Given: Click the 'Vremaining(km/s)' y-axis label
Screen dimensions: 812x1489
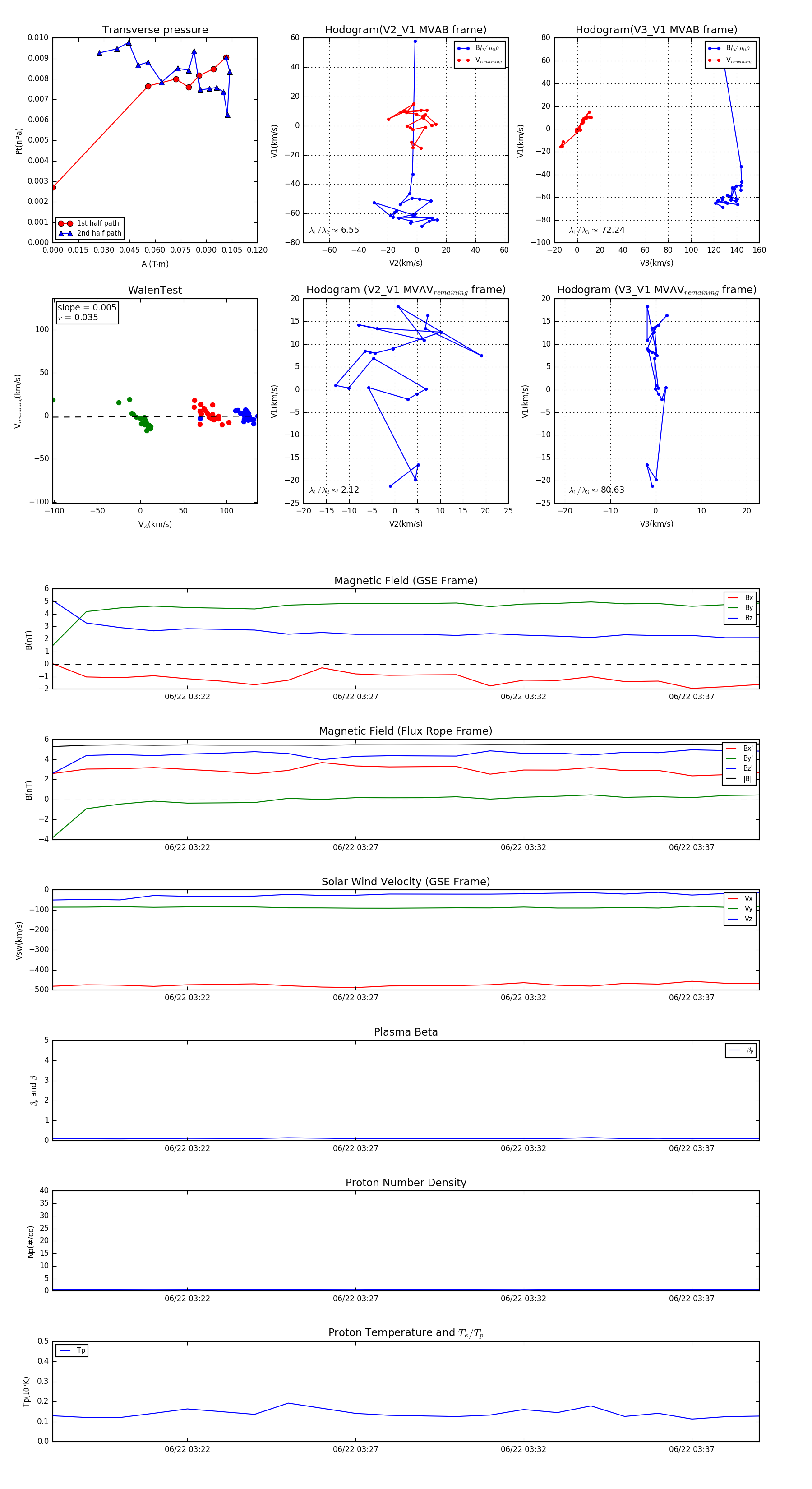Looking at the screenshot, I should pyautogui.click(x=18, y=401).
